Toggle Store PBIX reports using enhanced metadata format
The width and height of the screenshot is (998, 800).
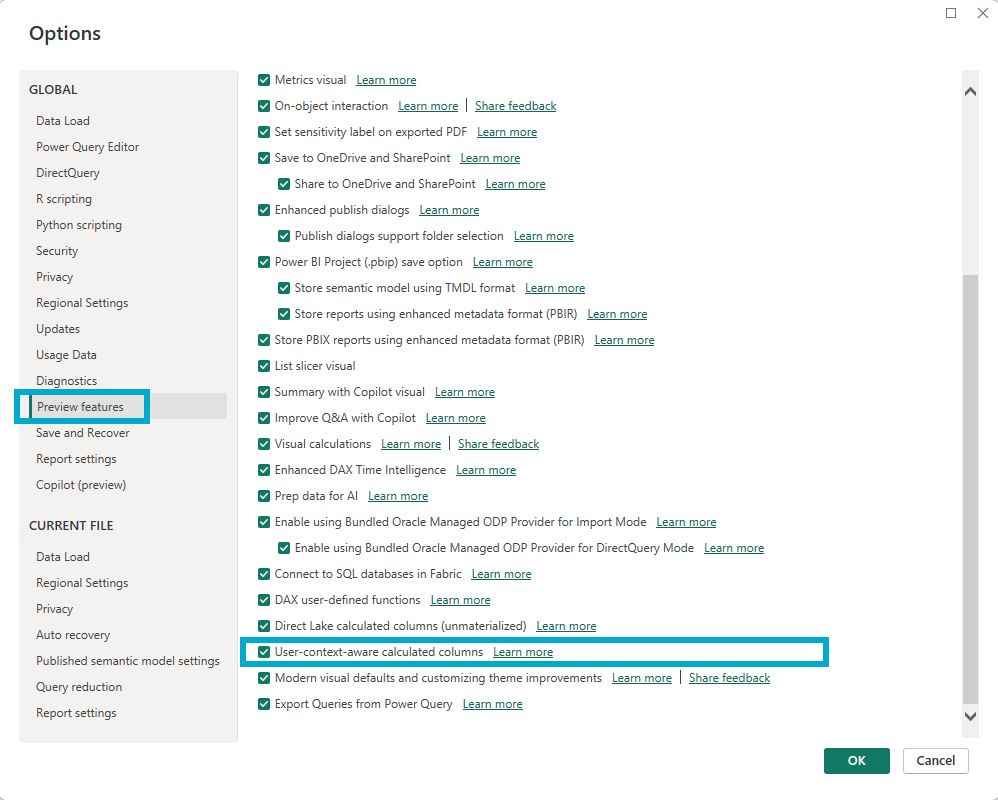coord(264,340)
